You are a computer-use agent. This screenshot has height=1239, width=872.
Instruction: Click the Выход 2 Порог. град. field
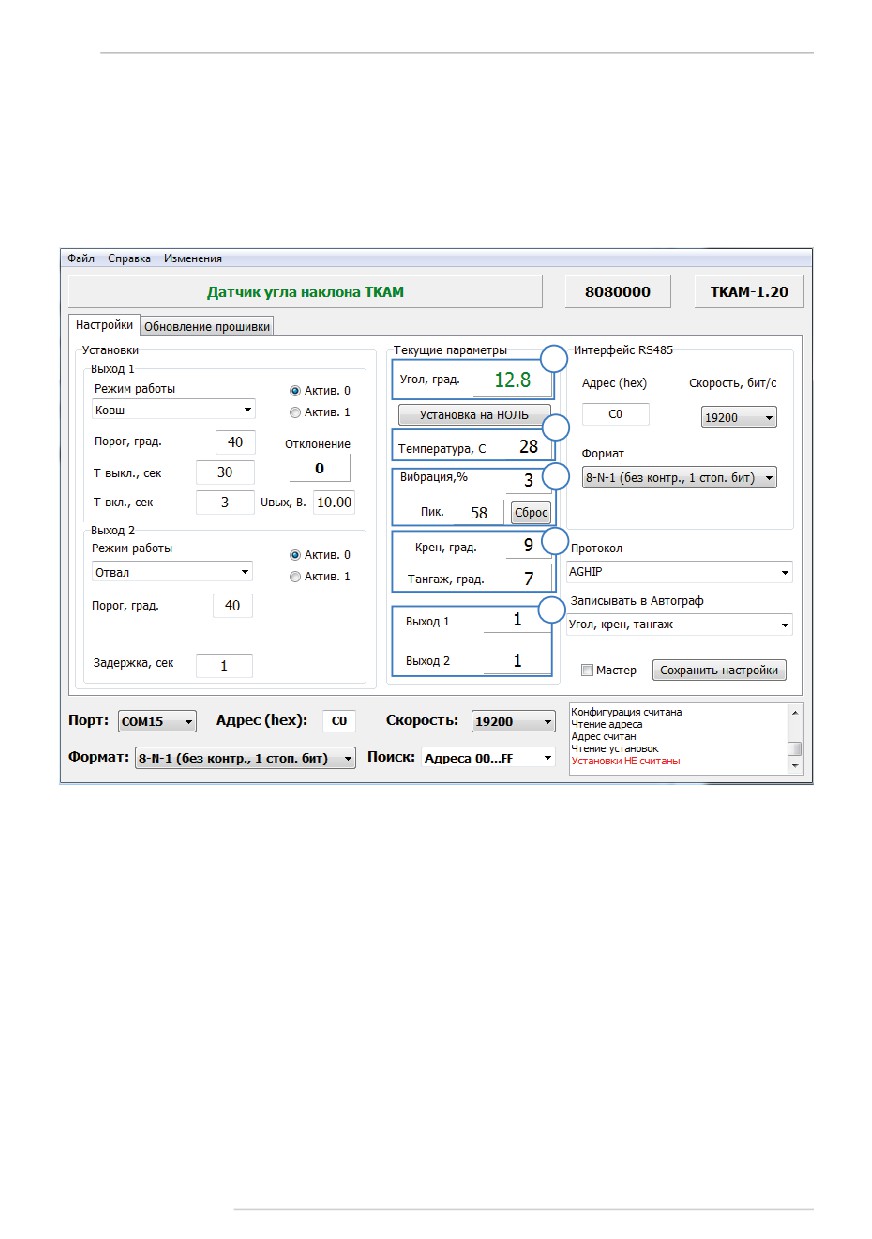pyautogui.click(x=233, y=605)
